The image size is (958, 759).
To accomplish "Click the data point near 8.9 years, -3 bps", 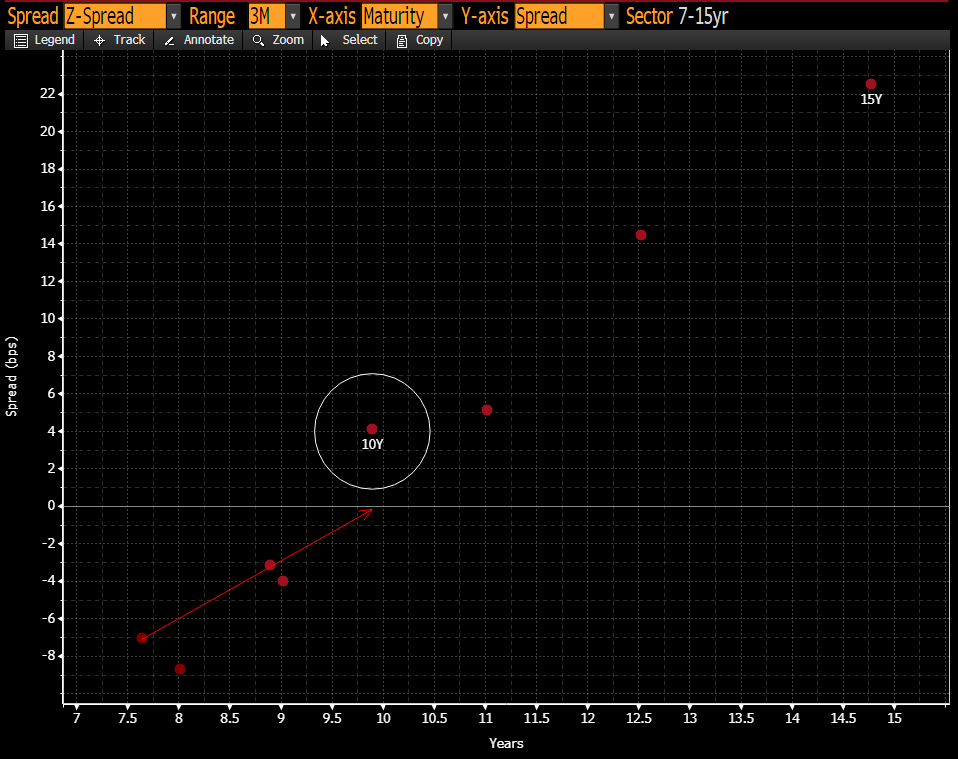I will pyautogui.click(x=270, y=565).
